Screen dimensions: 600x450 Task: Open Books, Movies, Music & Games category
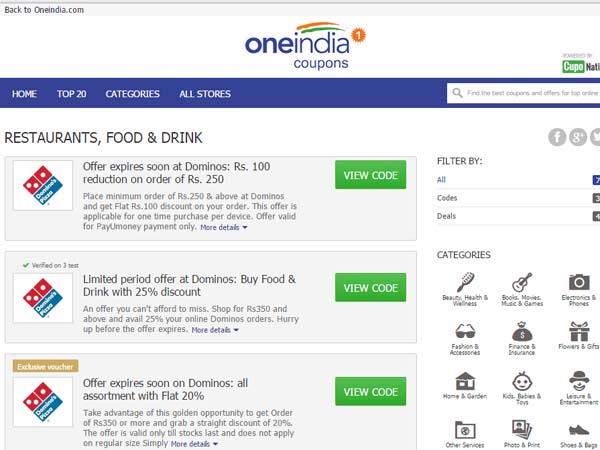pyautogui.click(x=521, y=282)
